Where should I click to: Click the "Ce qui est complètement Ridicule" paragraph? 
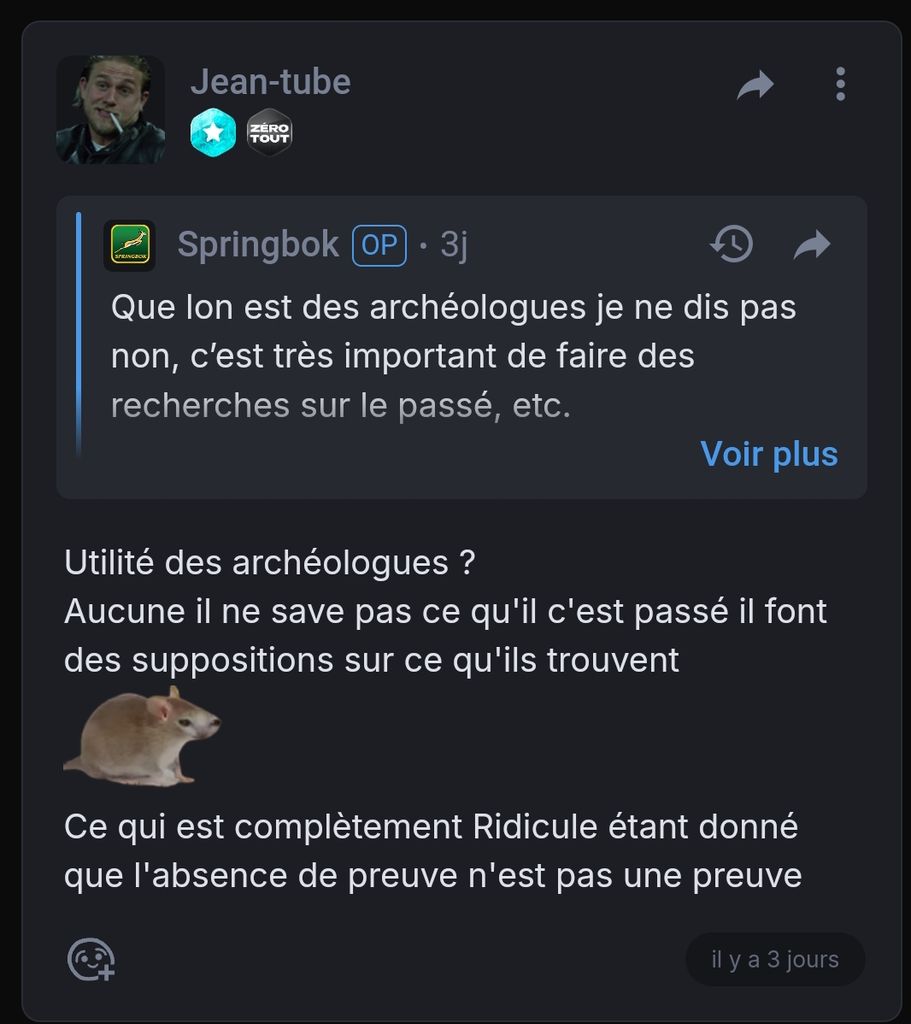[x=432, y=852]
